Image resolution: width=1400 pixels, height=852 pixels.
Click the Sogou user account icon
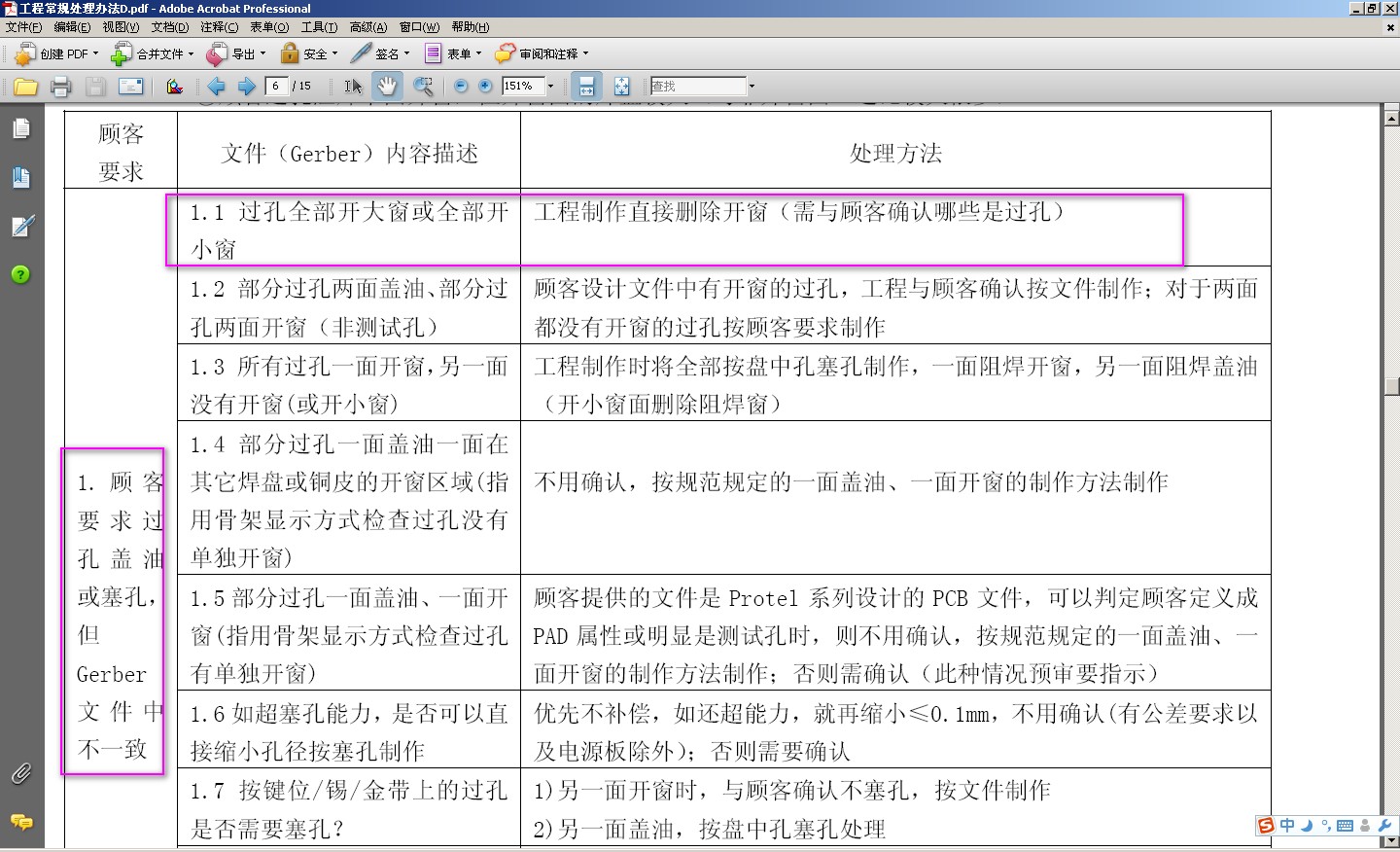1365,826
